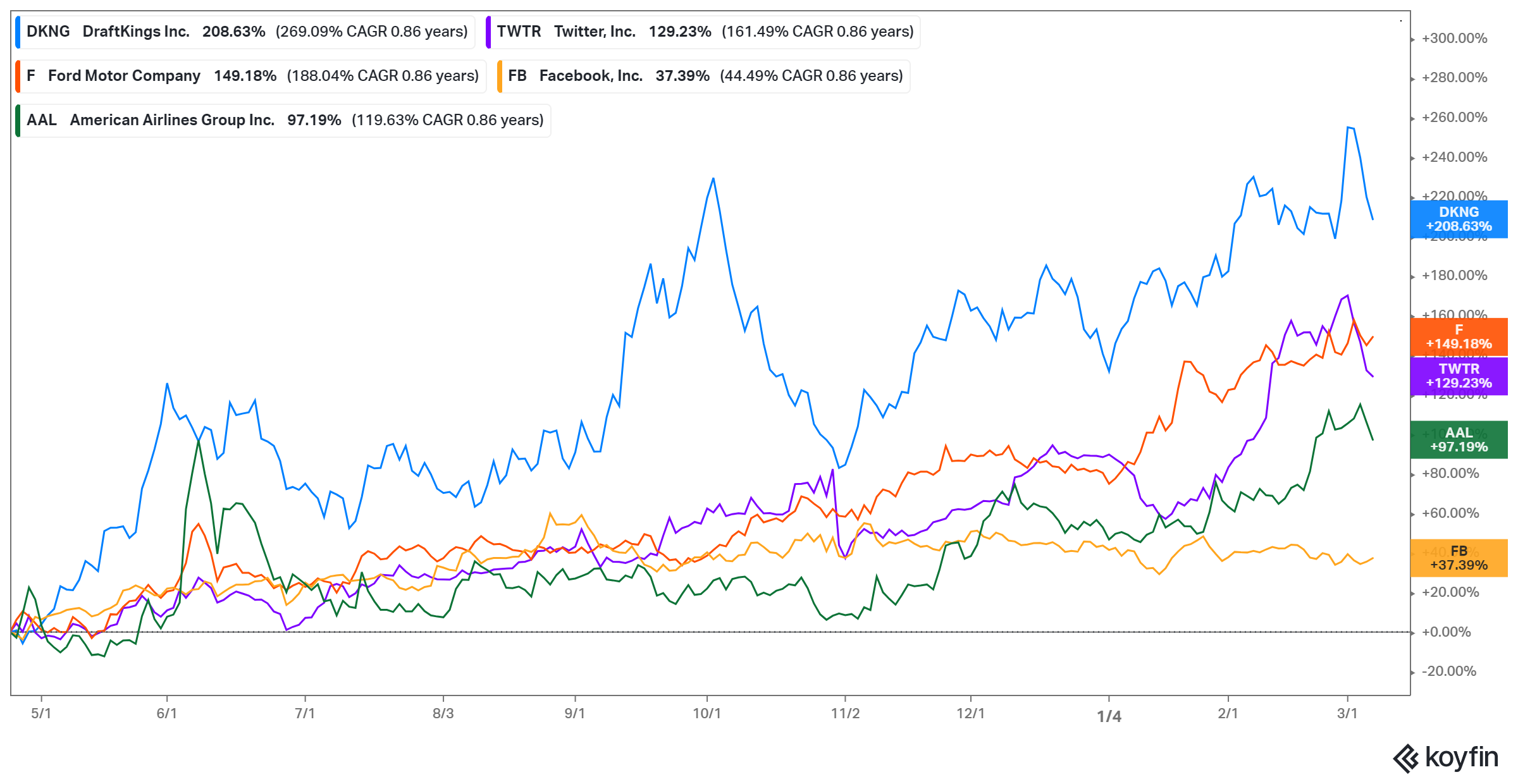The image size is (1518, 784).
Task: Click the blue DKNG color bar
Action: 18,32
